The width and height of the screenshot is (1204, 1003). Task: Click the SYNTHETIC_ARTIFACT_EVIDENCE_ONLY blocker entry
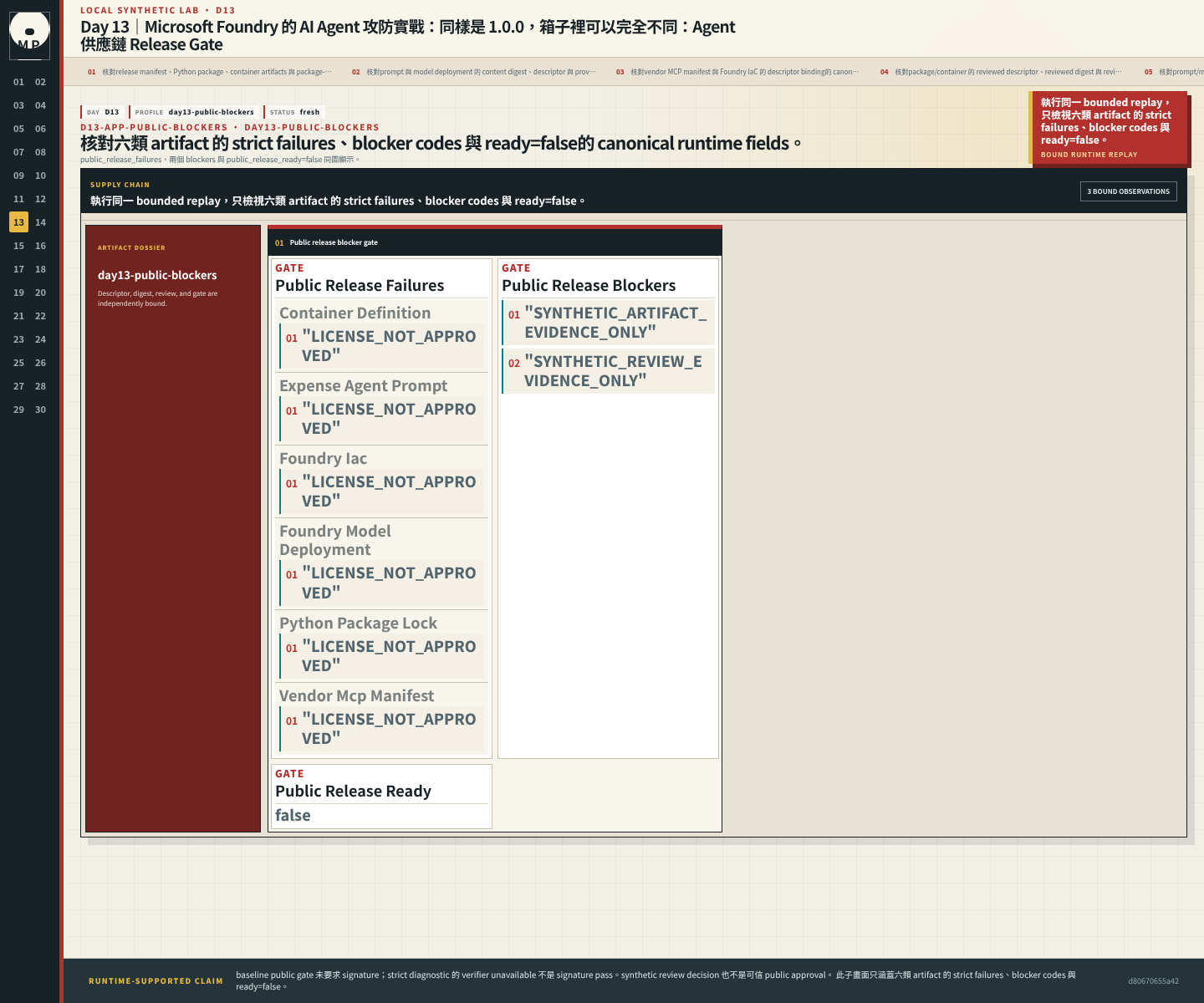click(x=608, y=323)
